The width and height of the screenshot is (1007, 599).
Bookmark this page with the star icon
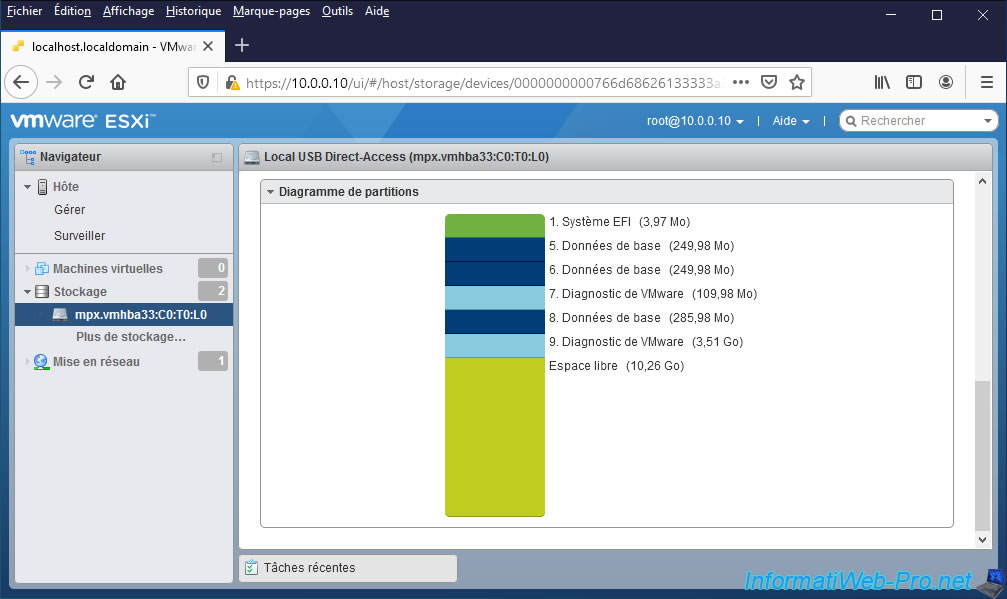797,82
